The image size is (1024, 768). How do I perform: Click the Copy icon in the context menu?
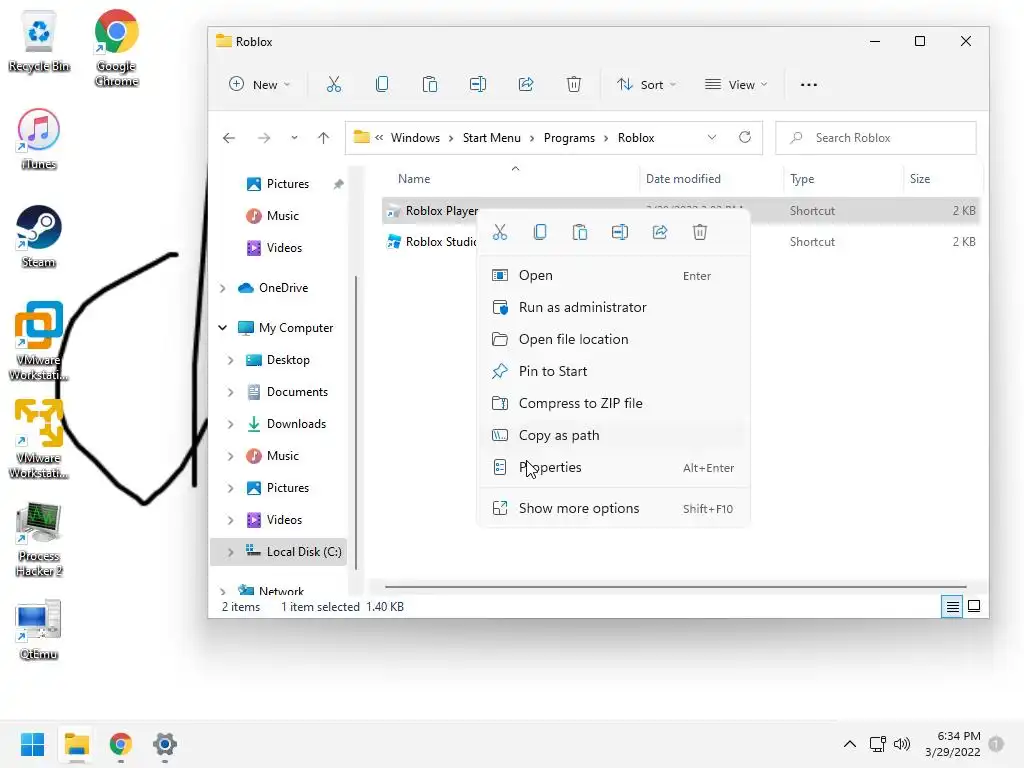[539, 232]
